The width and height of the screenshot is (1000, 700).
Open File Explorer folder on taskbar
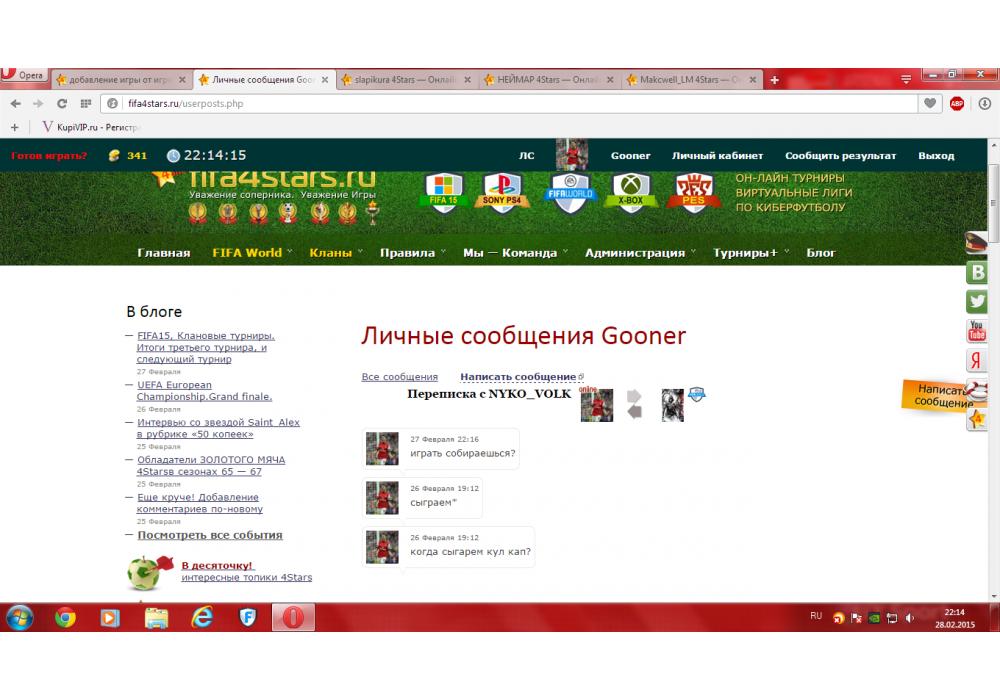(x=156, y=617)
